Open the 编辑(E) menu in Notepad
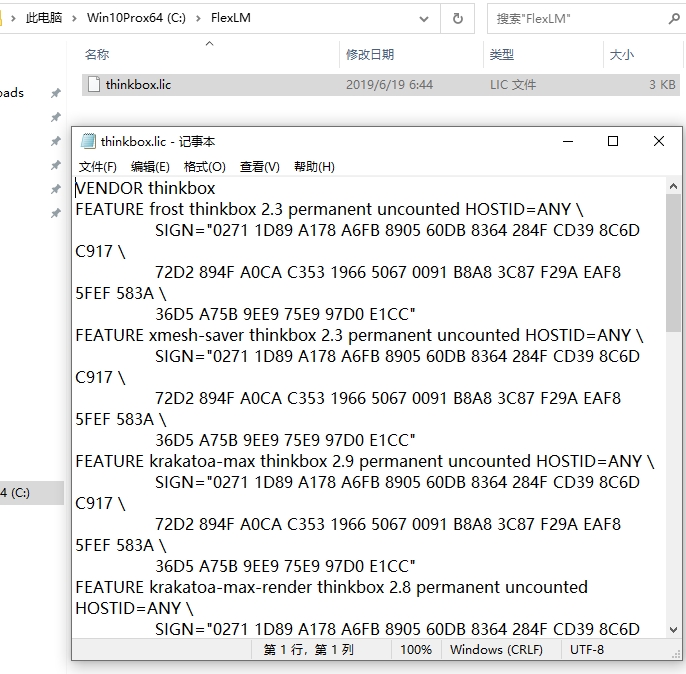Viewport: 686px width, 674px height. 150,167
